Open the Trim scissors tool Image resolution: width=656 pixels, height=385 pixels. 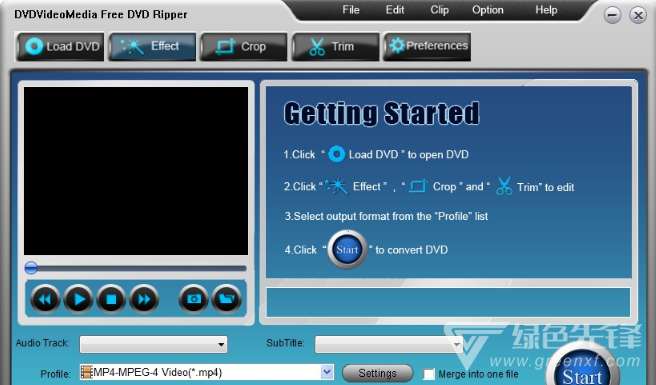pos(336,46)
